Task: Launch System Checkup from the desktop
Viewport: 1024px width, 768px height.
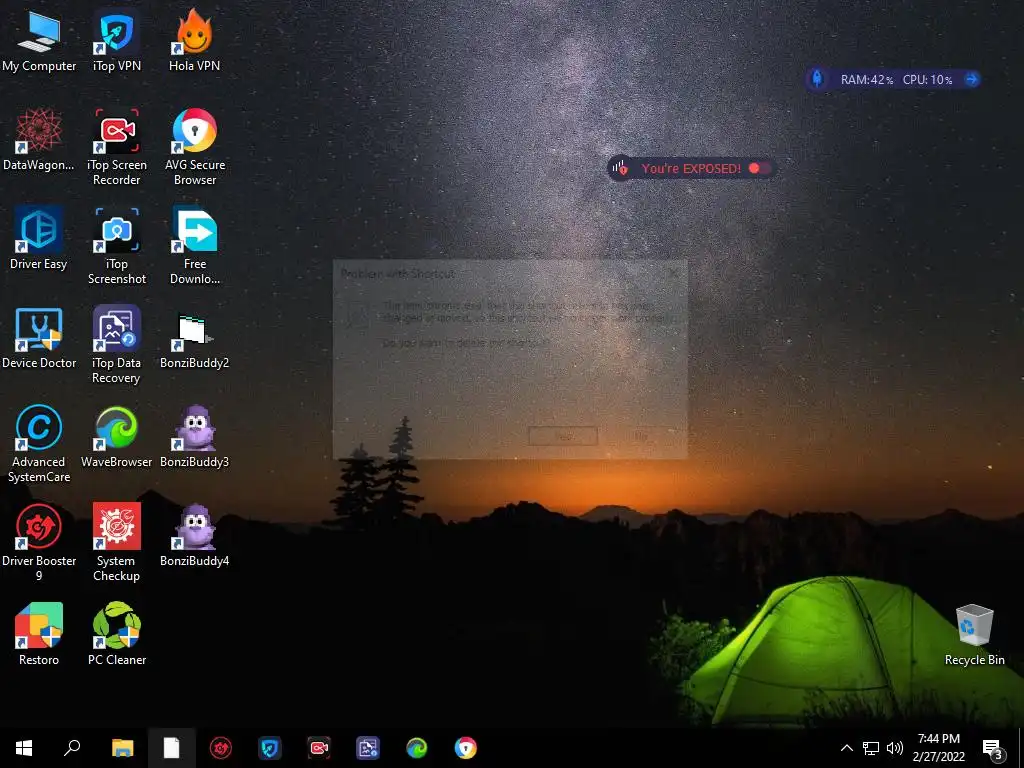Action: coord(117,543)
